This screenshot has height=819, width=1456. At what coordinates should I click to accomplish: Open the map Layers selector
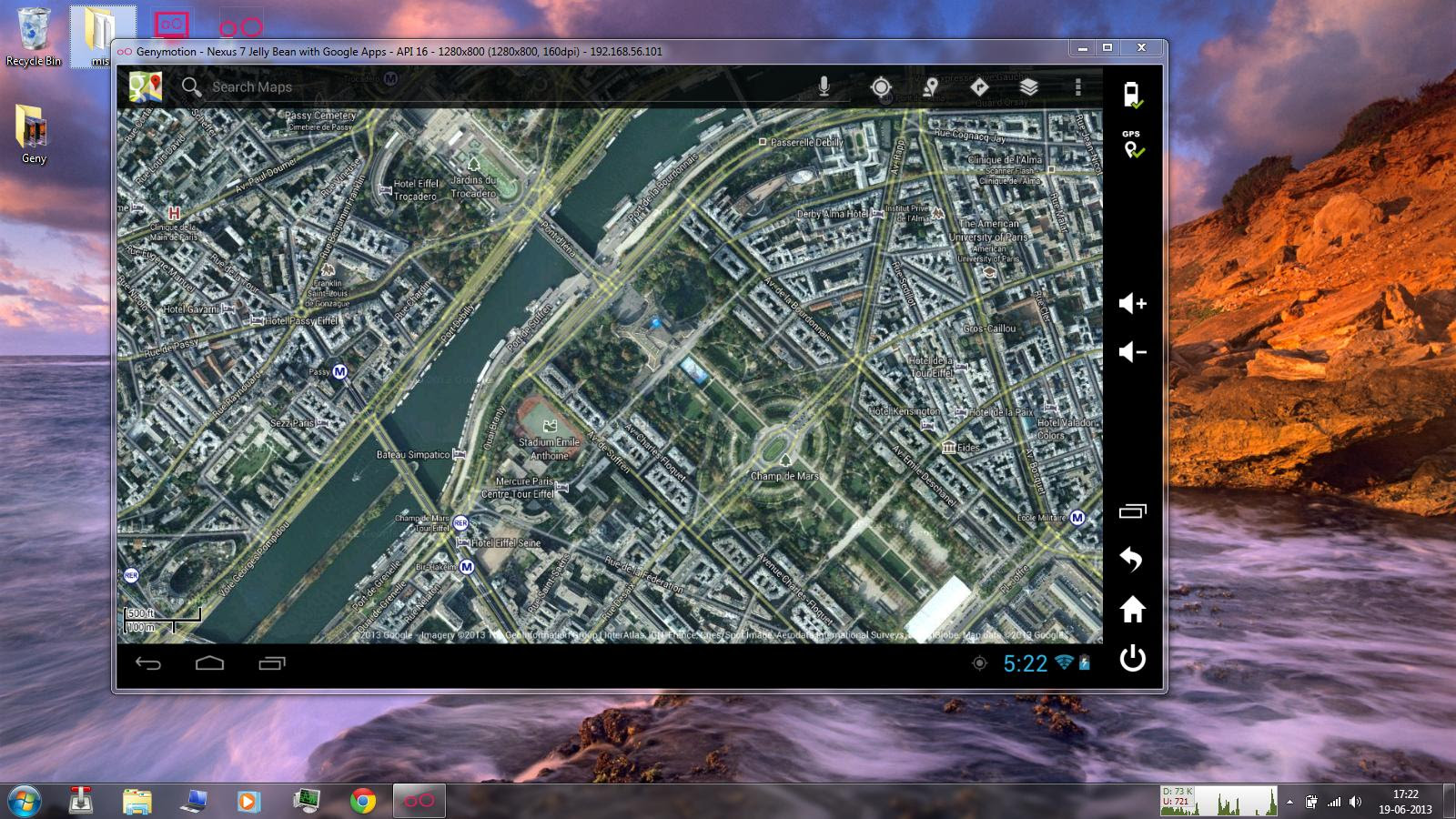[1028, 86]
